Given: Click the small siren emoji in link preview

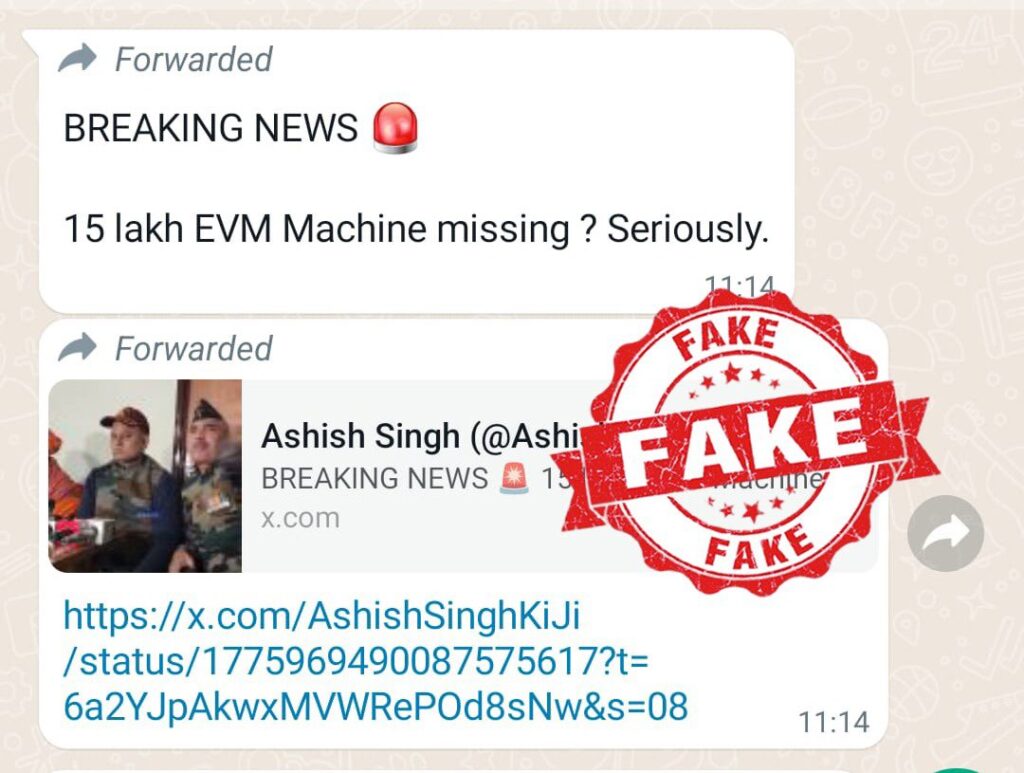Looking at the screenshot, I should click(515, 478).
